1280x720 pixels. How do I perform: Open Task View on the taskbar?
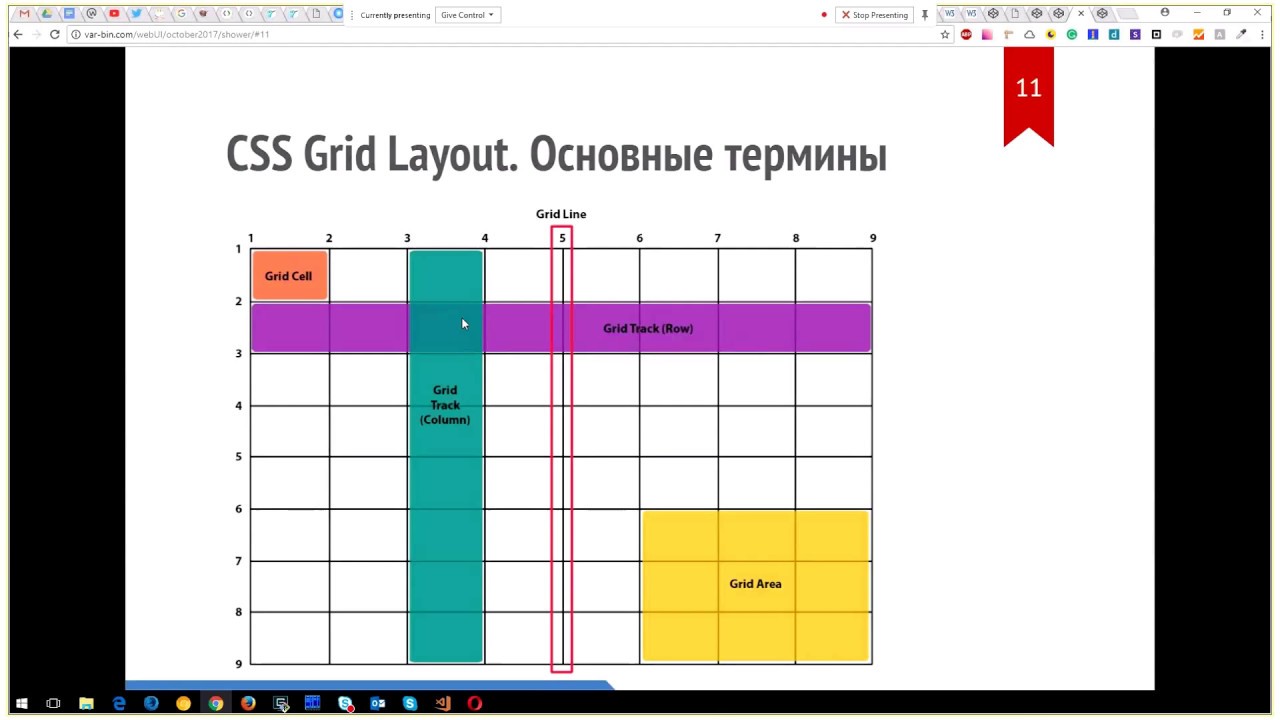(x=53, y=703)
